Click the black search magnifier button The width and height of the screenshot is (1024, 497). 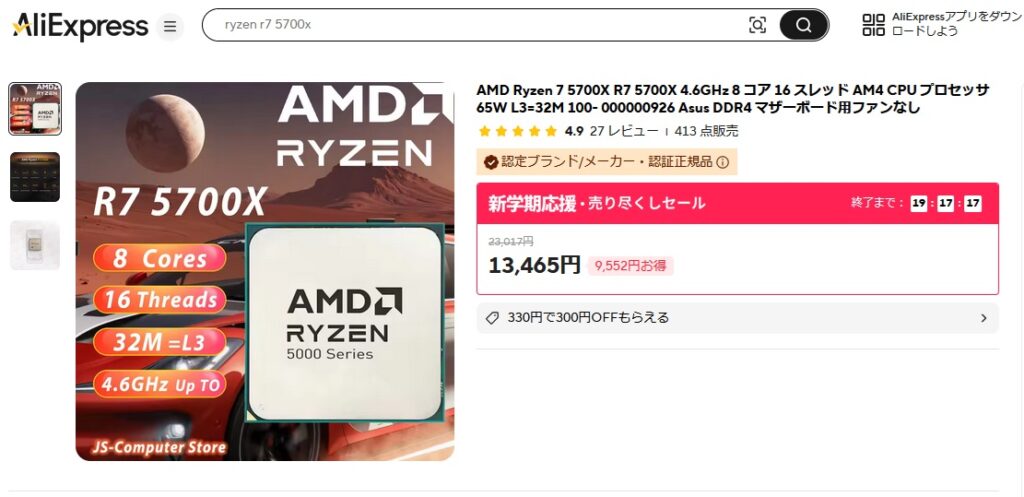point(804,25)
